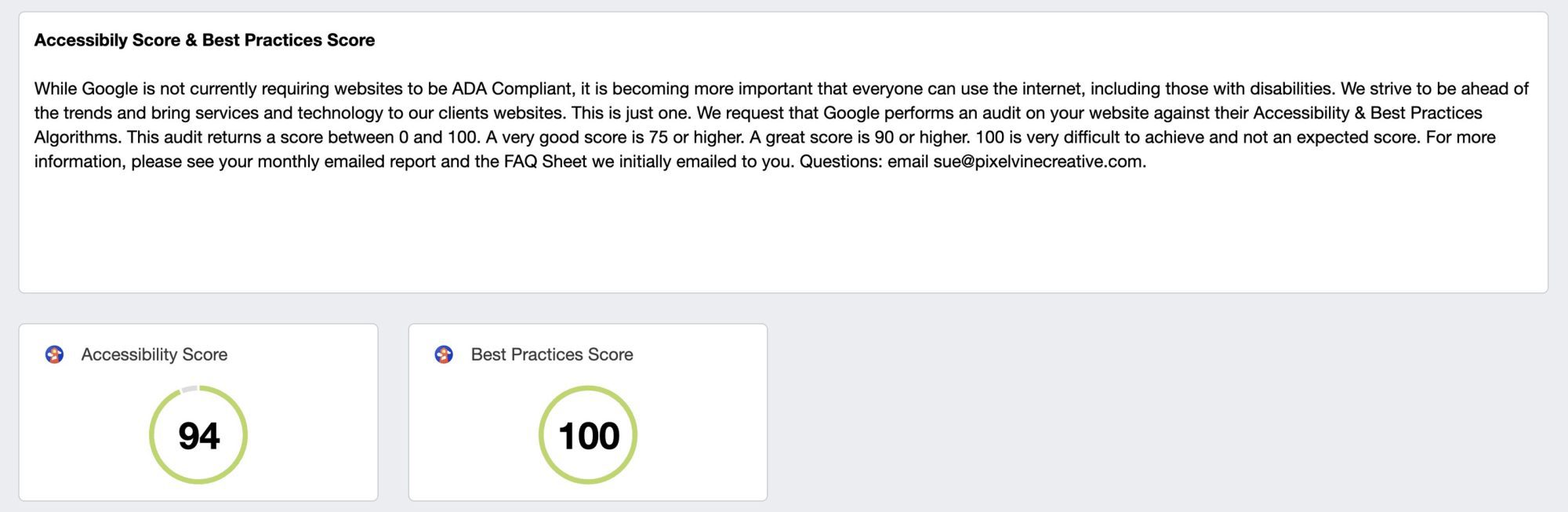
Task: Click the Best Practices Score widget icon
Action: click(444, 354)
